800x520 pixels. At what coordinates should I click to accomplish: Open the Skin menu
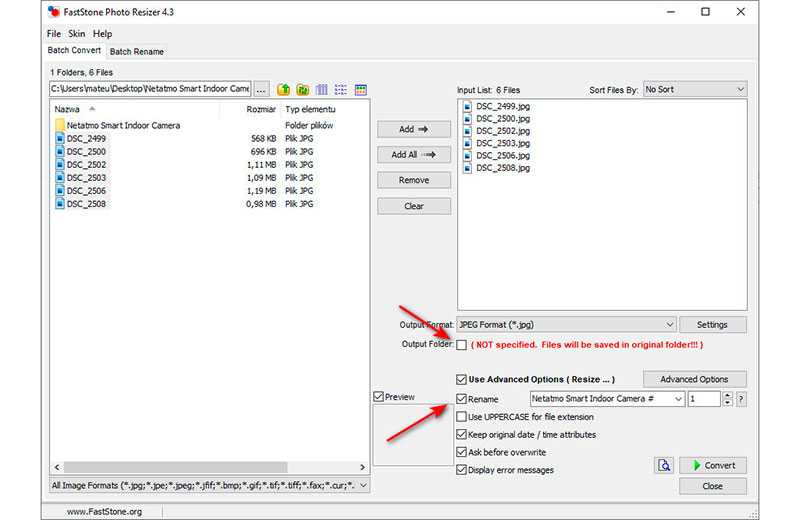coord(76,34)
